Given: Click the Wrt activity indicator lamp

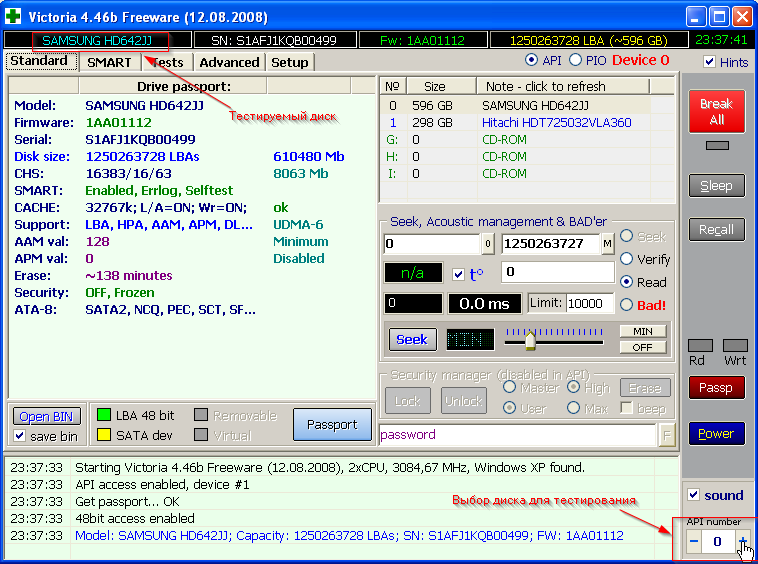Looking at the screenshot, I should [x=735, y=345].
